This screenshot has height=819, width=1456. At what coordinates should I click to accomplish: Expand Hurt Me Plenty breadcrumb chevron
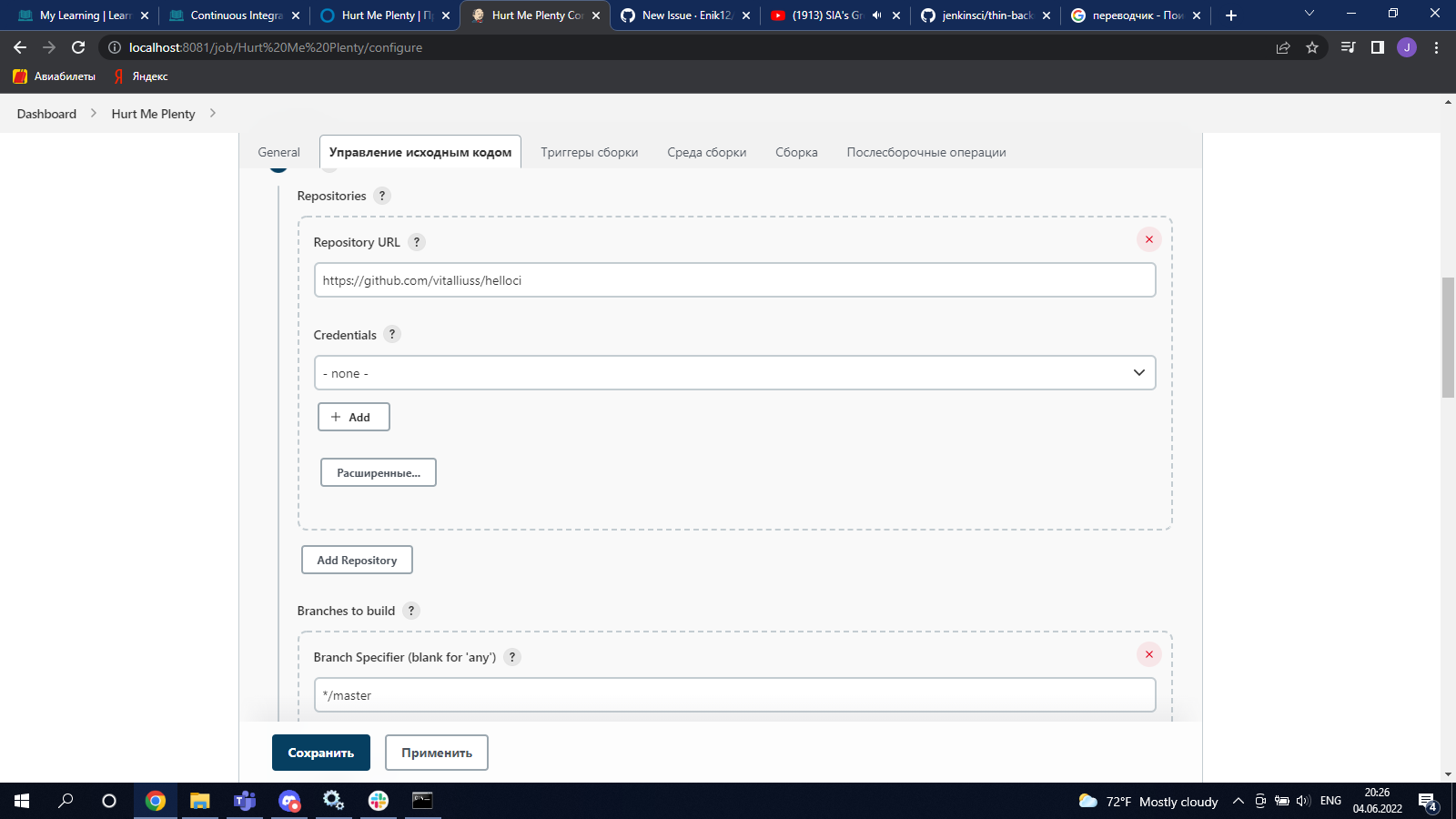(213, 114)
